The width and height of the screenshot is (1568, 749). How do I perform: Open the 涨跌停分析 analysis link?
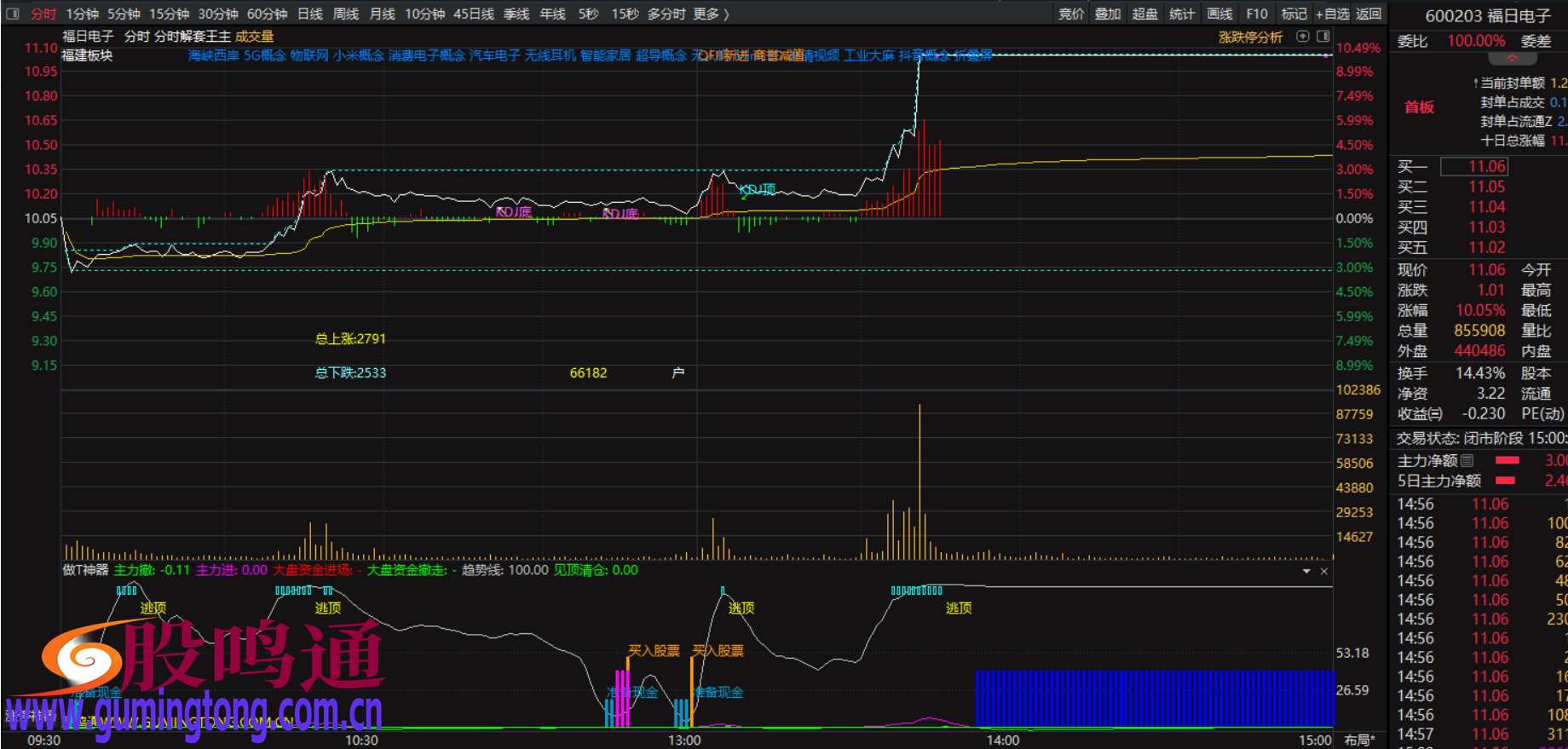[x=1250, y=37]
